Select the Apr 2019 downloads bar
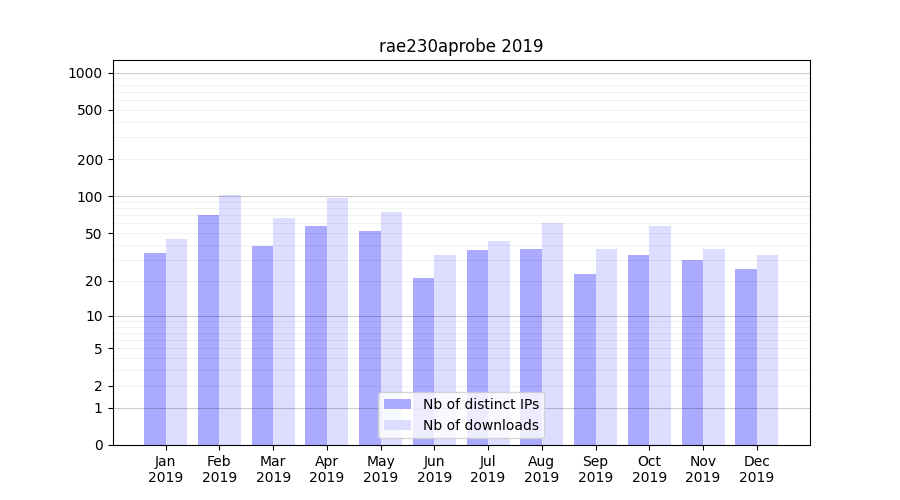 pos(337,321)
